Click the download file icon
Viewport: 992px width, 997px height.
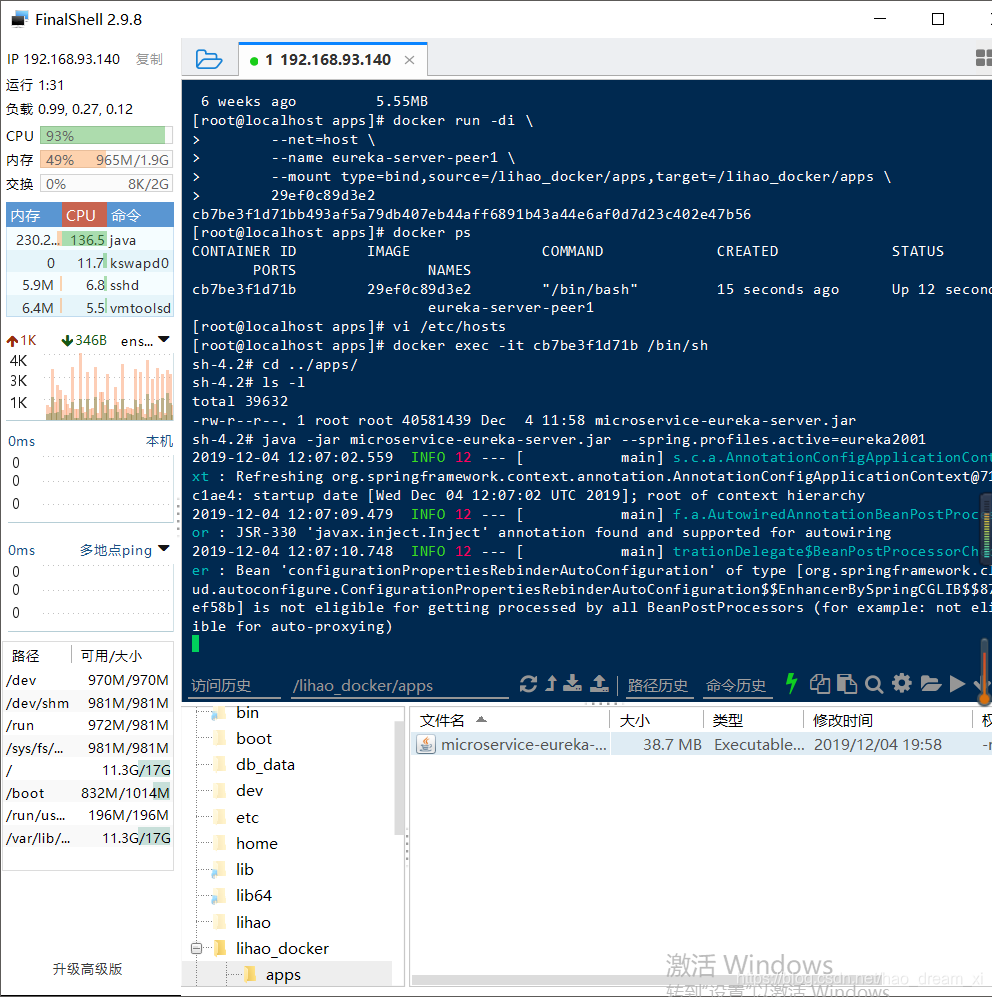(x=572, y=684)
